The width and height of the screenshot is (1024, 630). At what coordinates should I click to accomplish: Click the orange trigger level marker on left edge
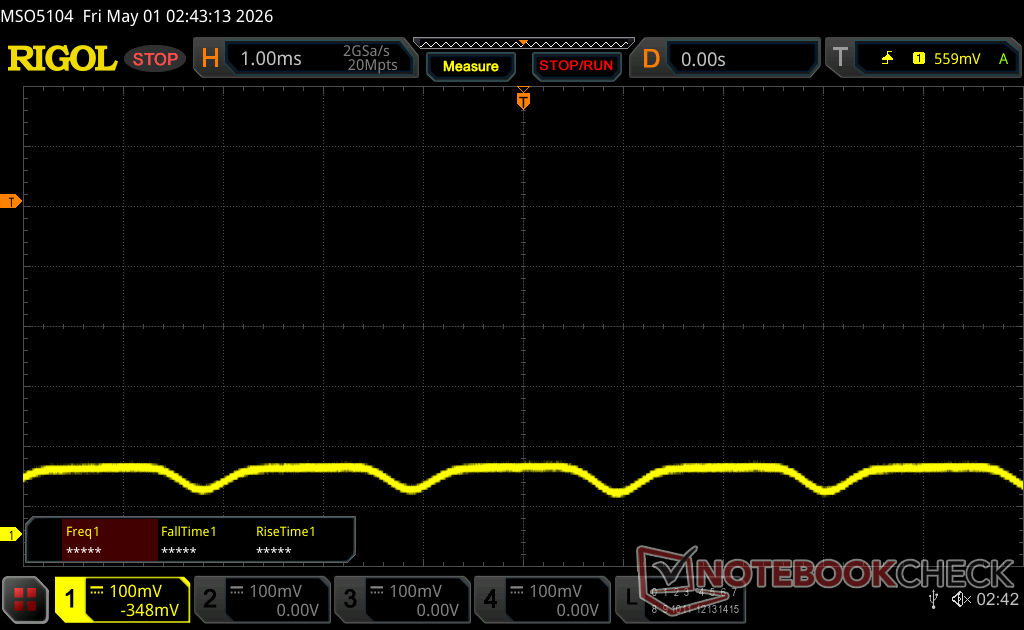click(10, 201)
